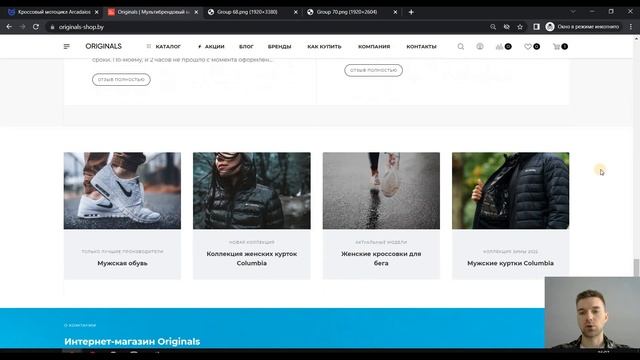
Task: Click the right Отзыв полностью button
Action: 373,70
